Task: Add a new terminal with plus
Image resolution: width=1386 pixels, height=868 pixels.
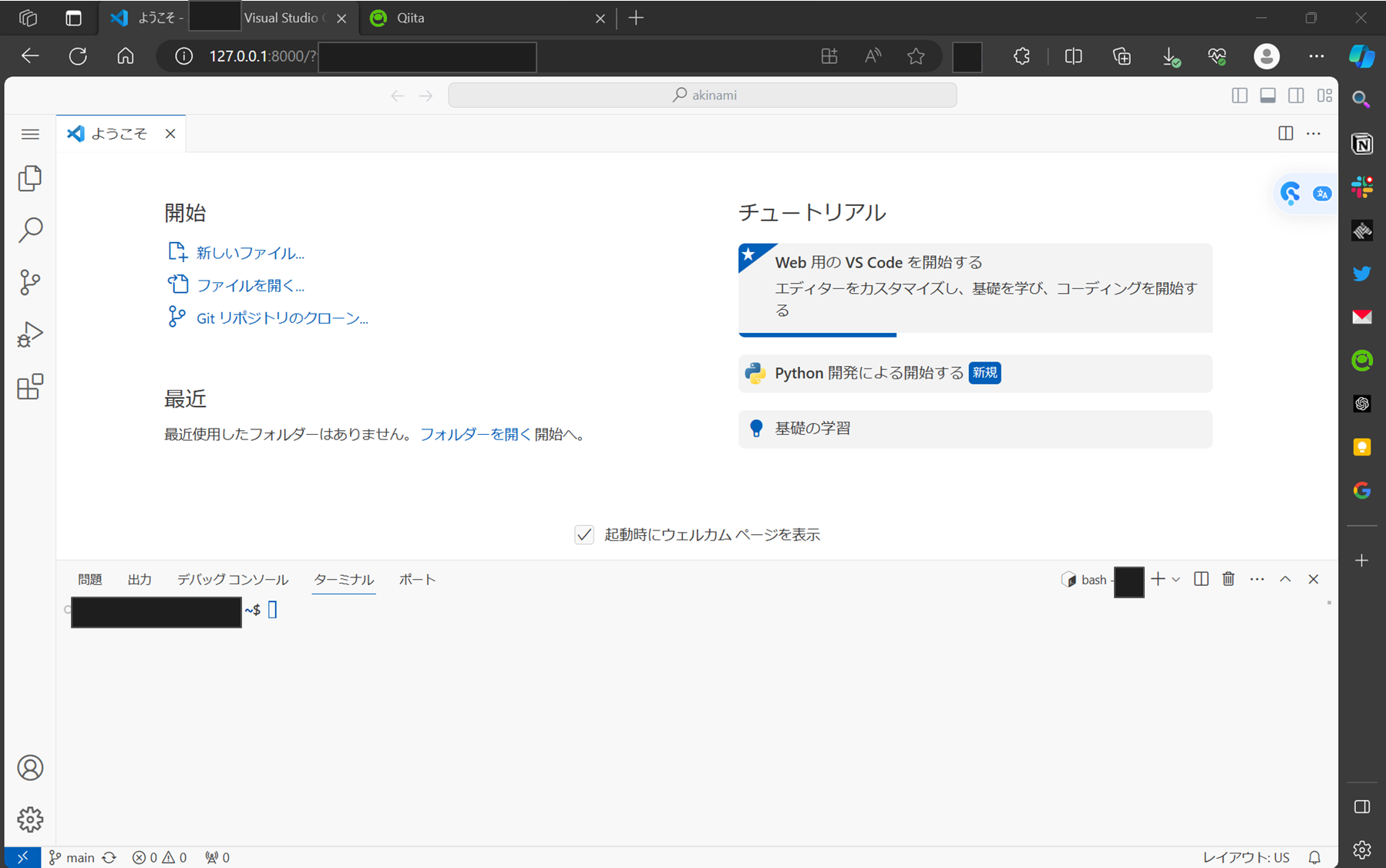Action: (1158, 579)
